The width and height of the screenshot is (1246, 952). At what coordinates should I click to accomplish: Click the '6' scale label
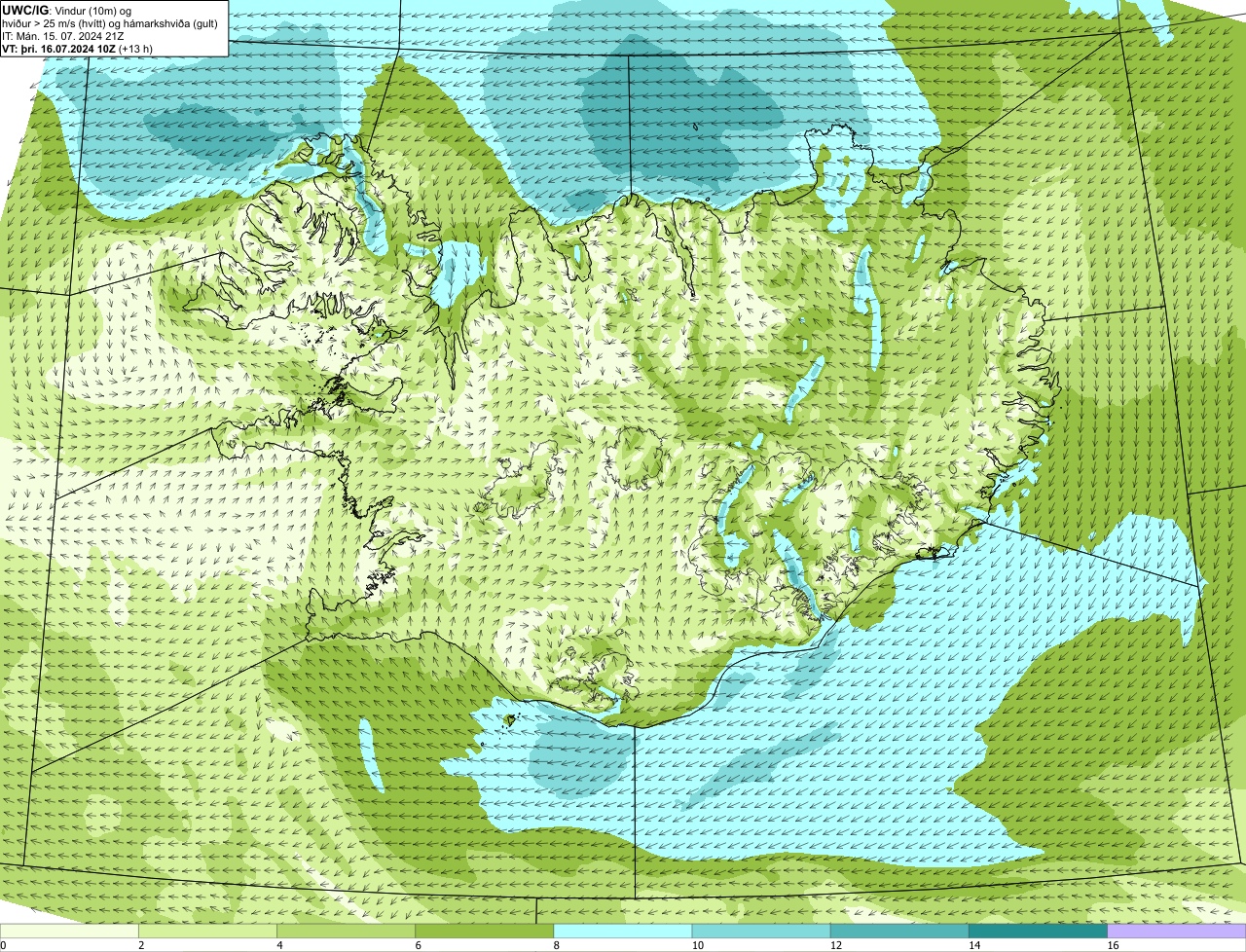tap(418, 945)
